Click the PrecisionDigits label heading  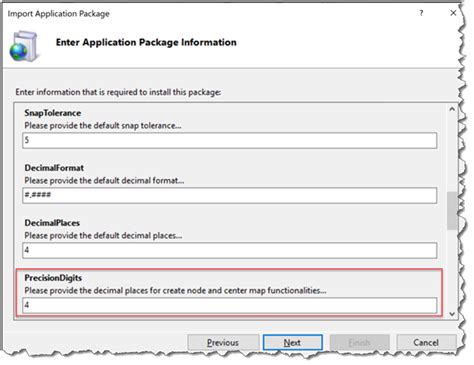[53, 278]
